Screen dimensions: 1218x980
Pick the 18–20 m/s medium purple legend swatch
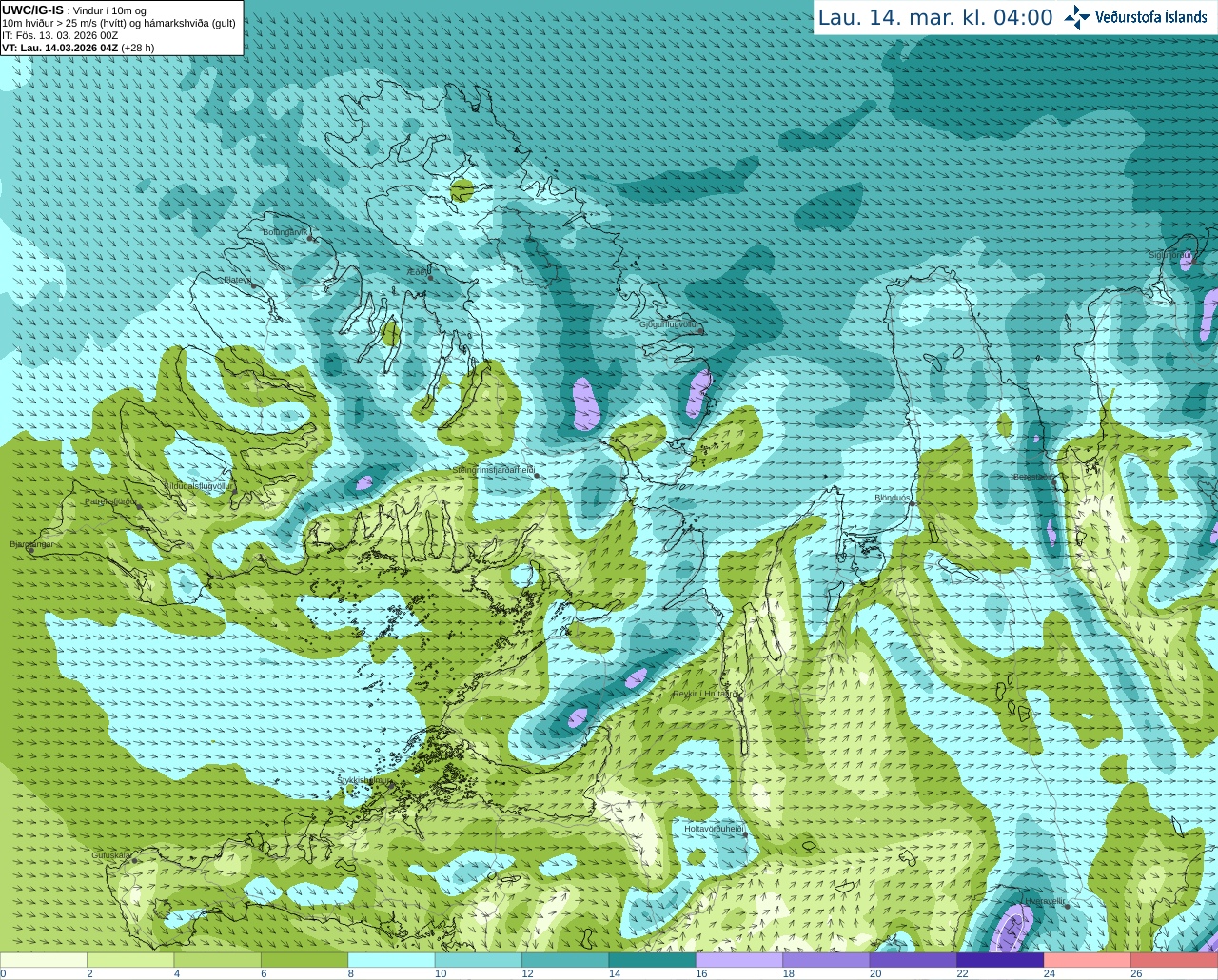tap(827, 960)
